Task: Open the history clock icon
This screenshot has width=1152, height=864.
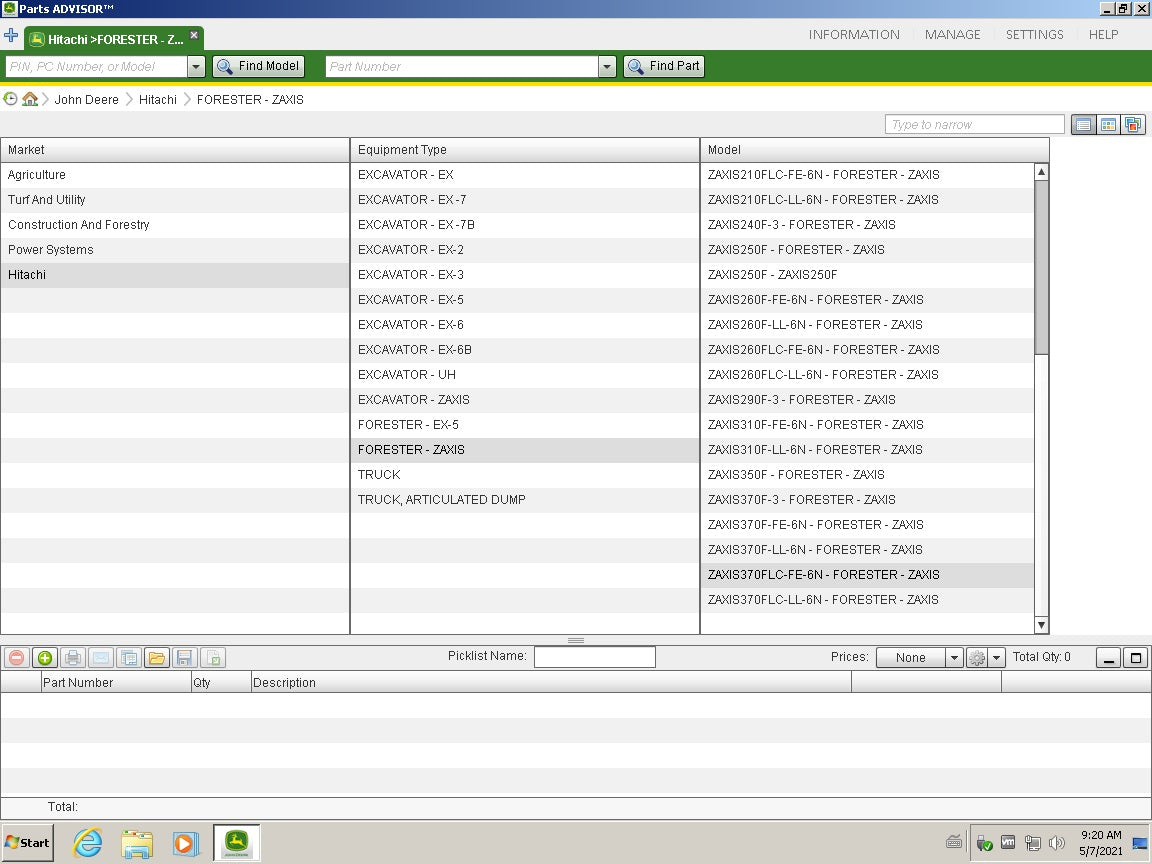Action: pyautogui.click(x=11, y=99)
